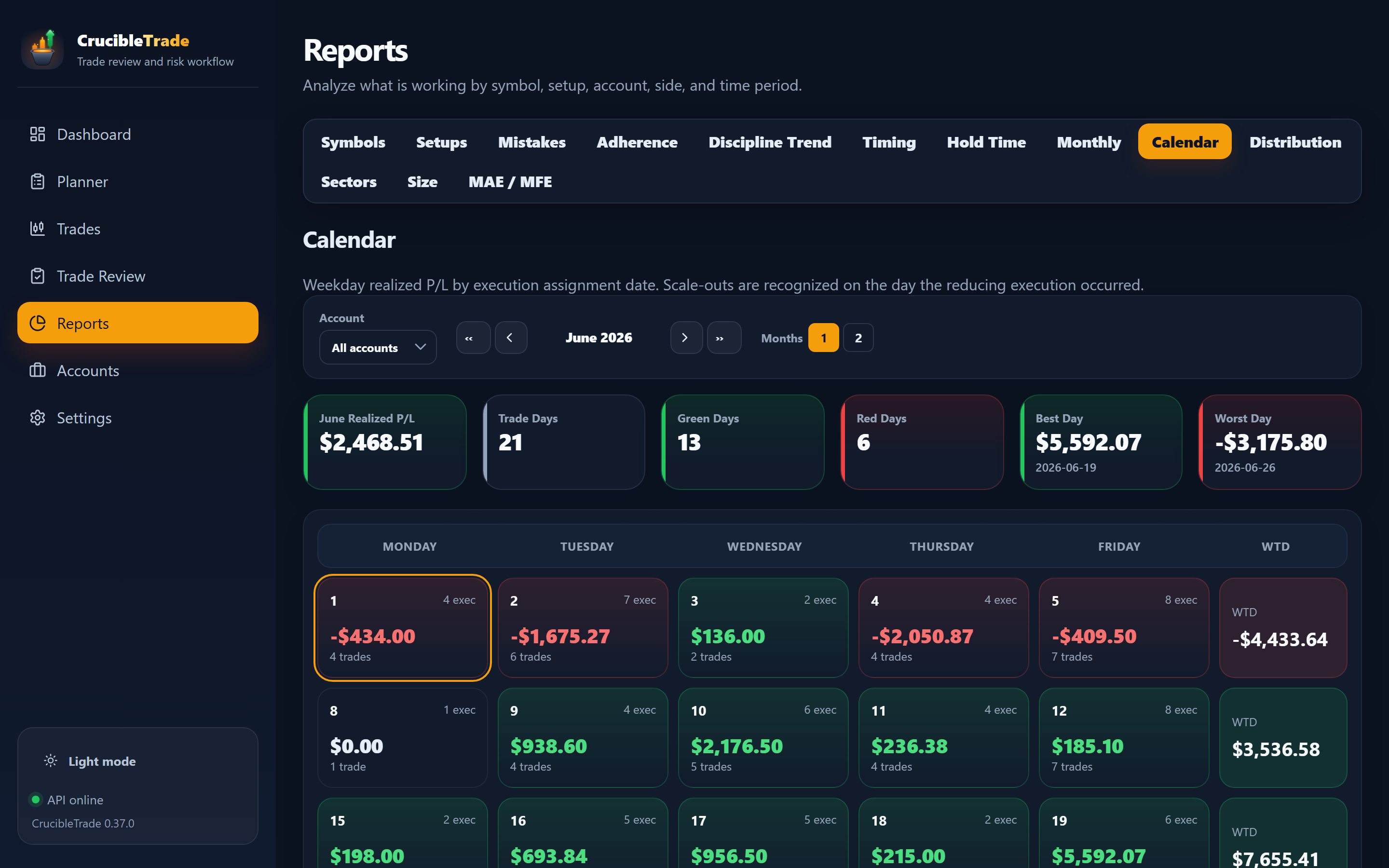Click the Reports pie chart icon
The image size is (1389, 868).
37,323
